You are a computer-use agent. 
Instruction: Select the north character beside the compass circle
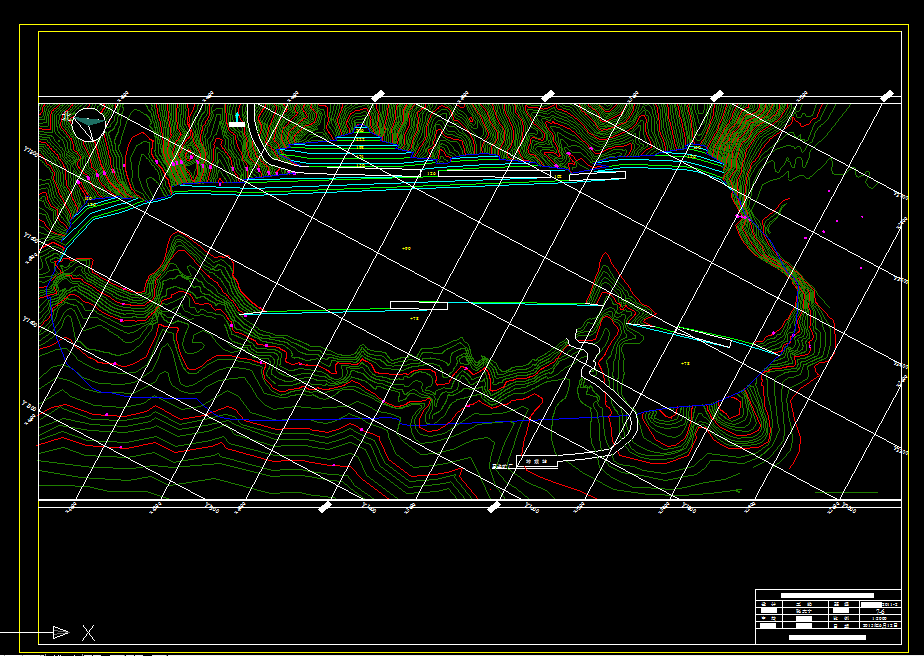click(x=66, y=117)
